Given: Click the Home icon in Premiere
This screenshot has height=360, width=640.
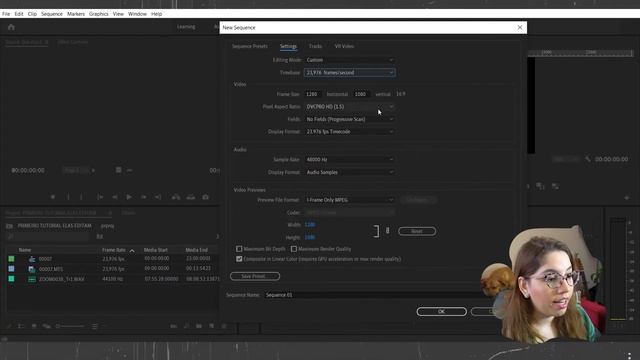Looking at the screenshot, I should click(11, 27).
